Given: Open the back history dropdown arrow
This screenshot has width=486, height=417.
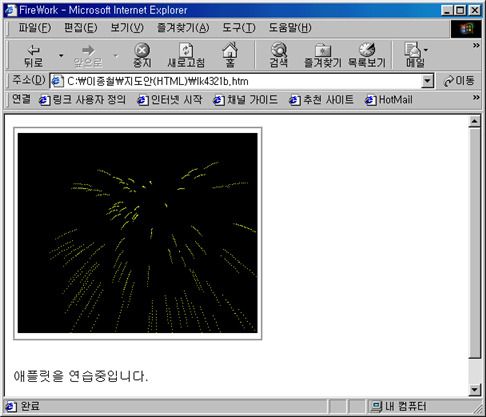Looking at the screenshot, I should pyautogui.click(x=61, y=55).
